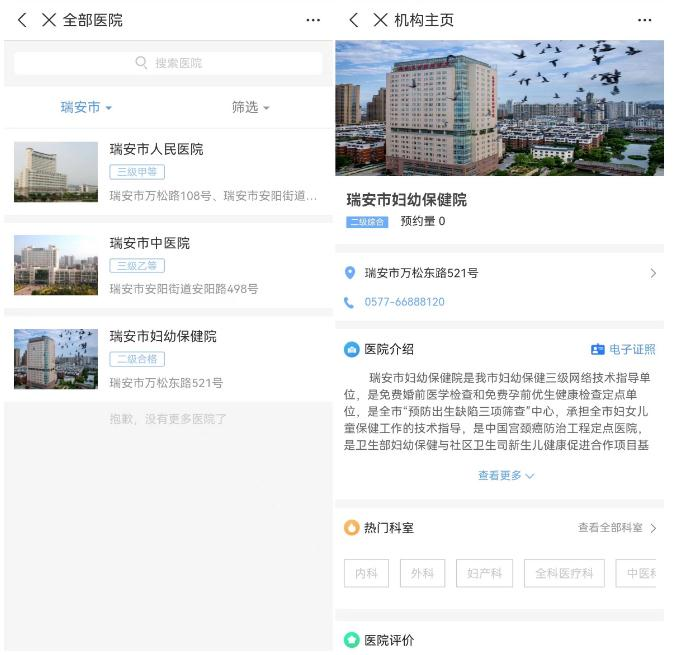Viewport: 688px width, 655px height.
Task: Open address row 瑞安市万松东路521号 chevron
Action: pos(653,273)
